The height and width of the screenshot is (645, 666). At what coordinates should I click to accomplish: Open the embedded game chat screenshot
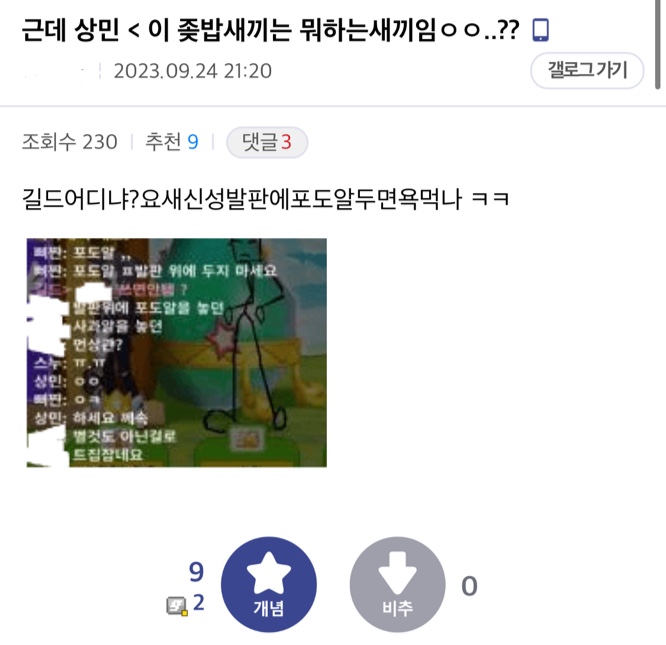coord(177,352)
